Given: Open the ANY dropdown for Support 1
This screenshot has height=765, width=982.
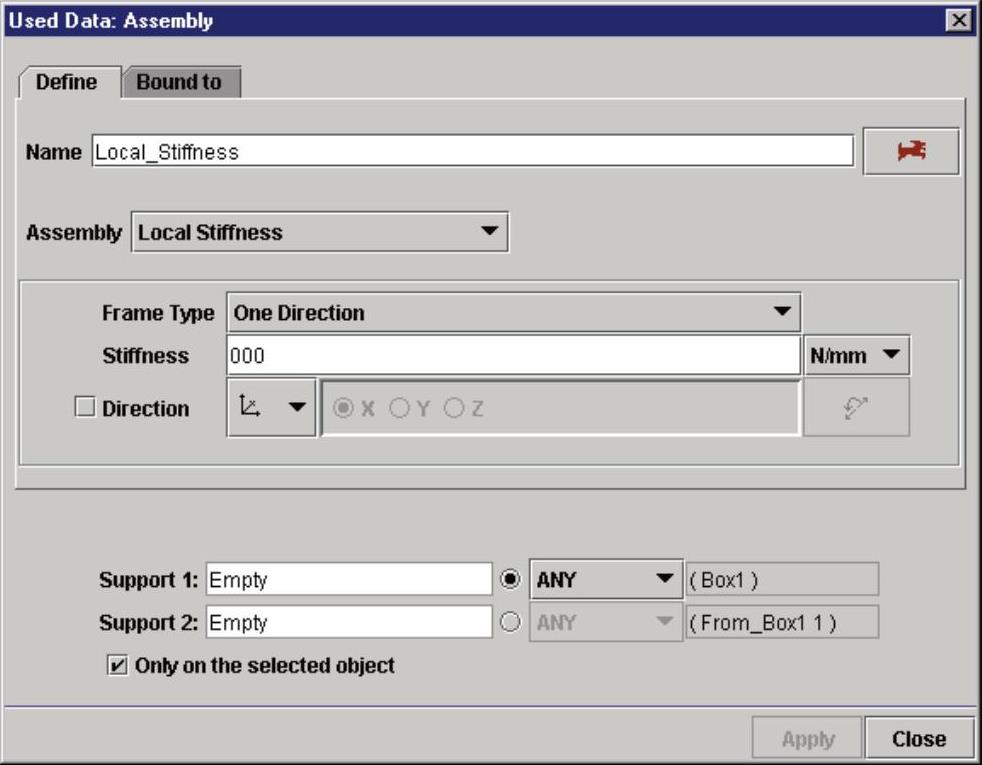Looking at the screenshot, I should [605, 579].
